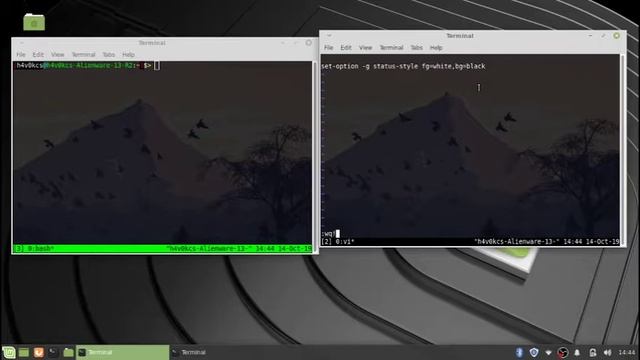Click the ':wq!' command line in vi
The height and width of the screenshot is (360, 640).
click(x=329, y=234)
